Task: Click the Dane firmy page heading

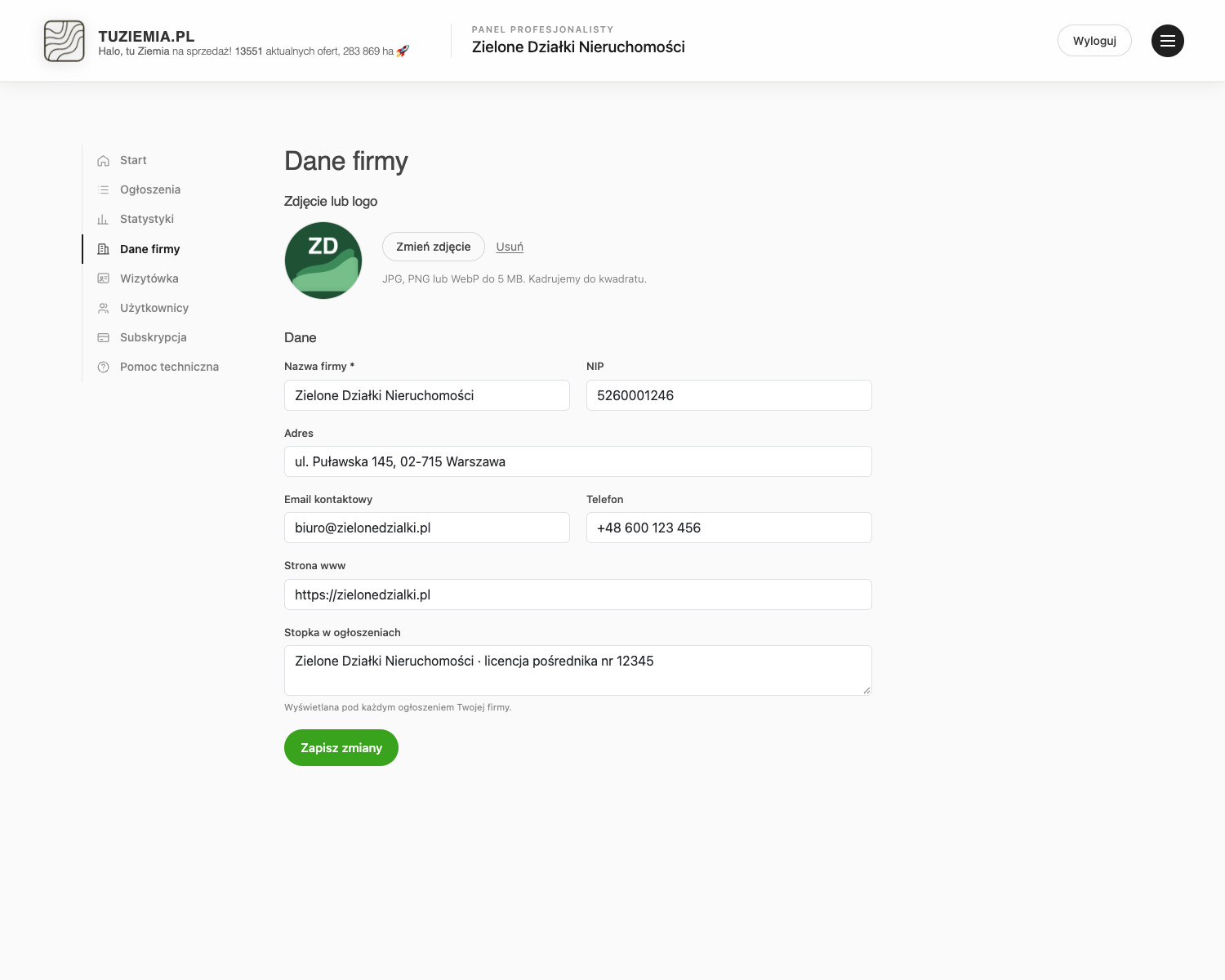Action: [346, 161]
